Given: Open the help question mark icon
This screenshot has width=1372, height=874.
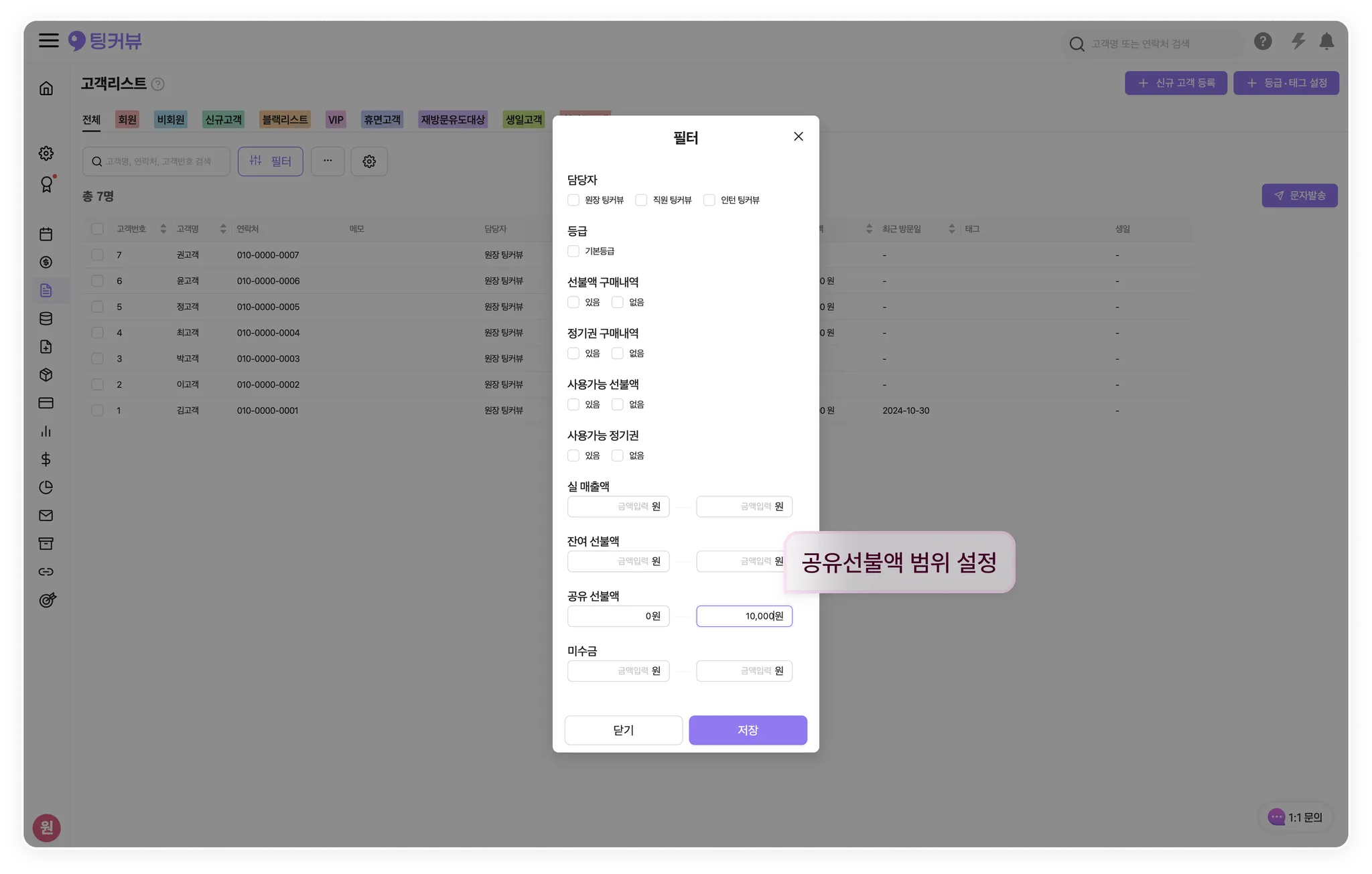Looking at the screenshot, I should coord(1263,42).
